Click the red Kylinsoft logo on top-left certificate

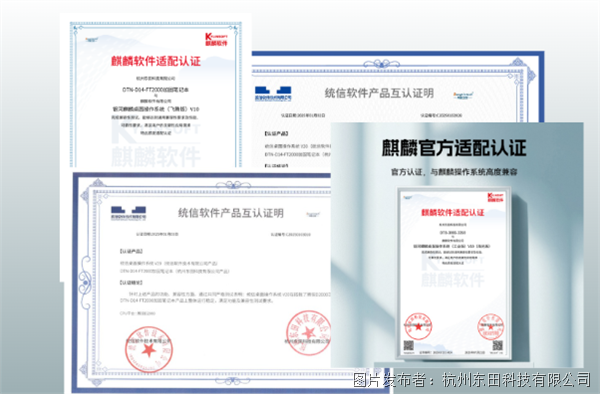coord(216,39)
